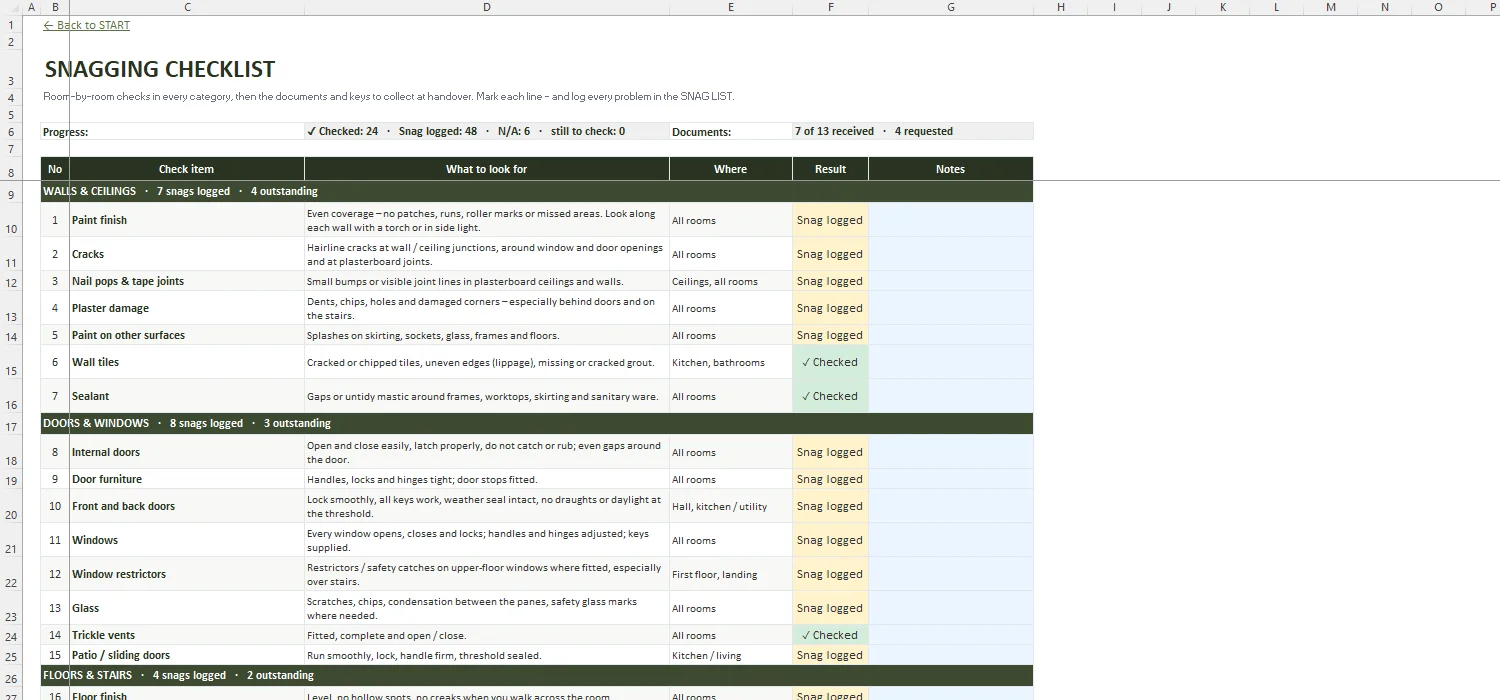This screenshot has height=700, width=1500.
Task: Select the 'What to look for' header cell
Action: pos(487,169)
